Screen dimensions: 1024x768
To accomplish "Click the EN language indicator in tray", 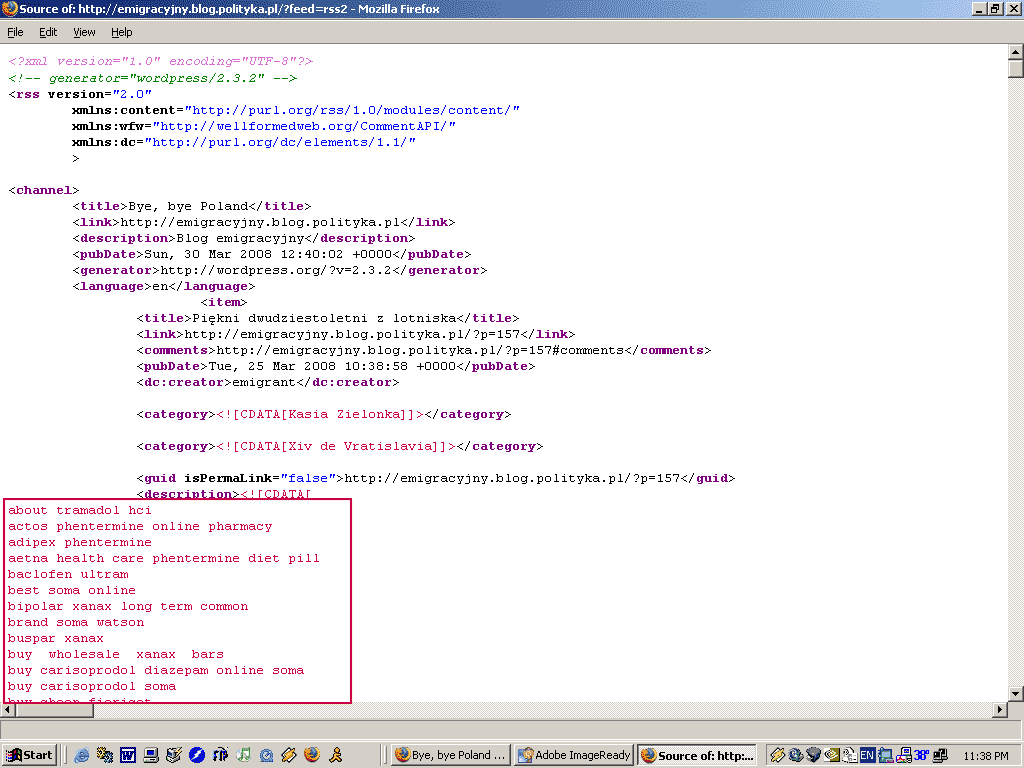I will coord(868,755).
